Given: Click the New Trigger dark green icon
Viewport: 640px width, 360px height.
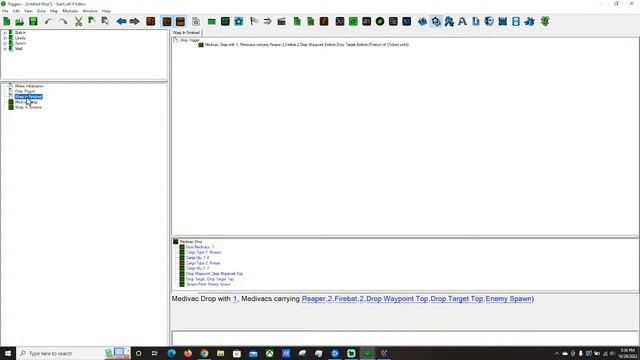Looking at the screenshot, I should (225, 21).
